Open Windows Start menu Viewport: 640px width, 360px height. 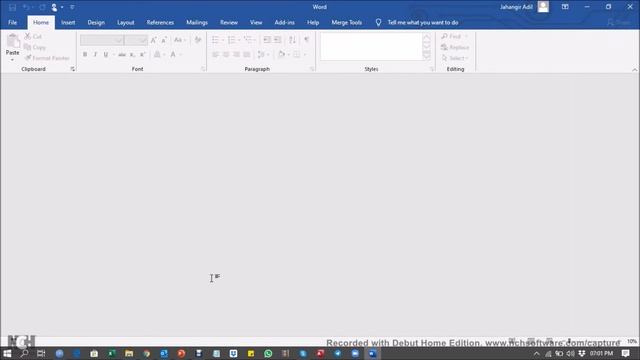(x=7, y=353)
